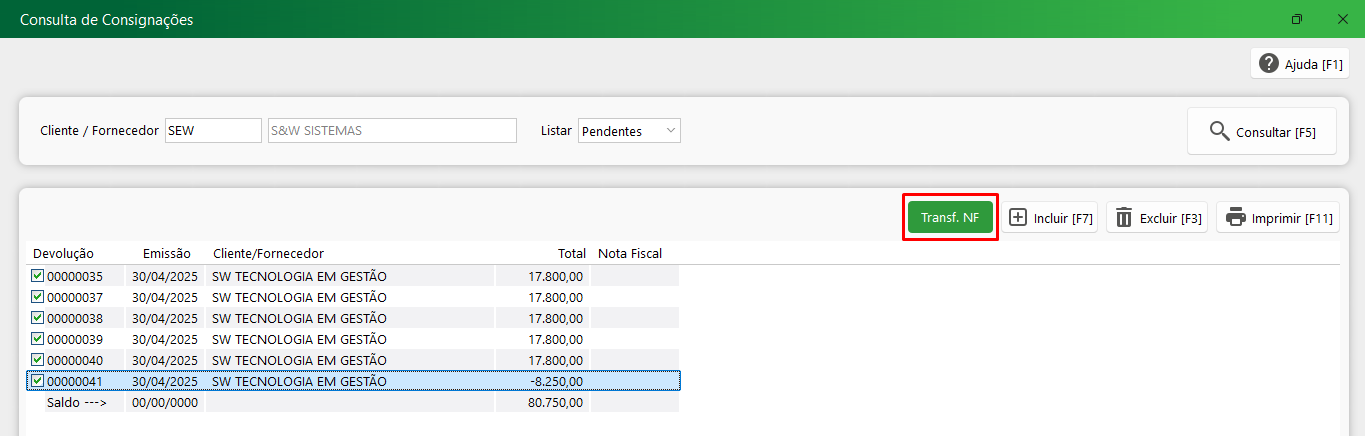The height and width of the screenshot is (436, 1365).
Task: Click the plus icon for Incluir
Action: [x=1018, y=217]
